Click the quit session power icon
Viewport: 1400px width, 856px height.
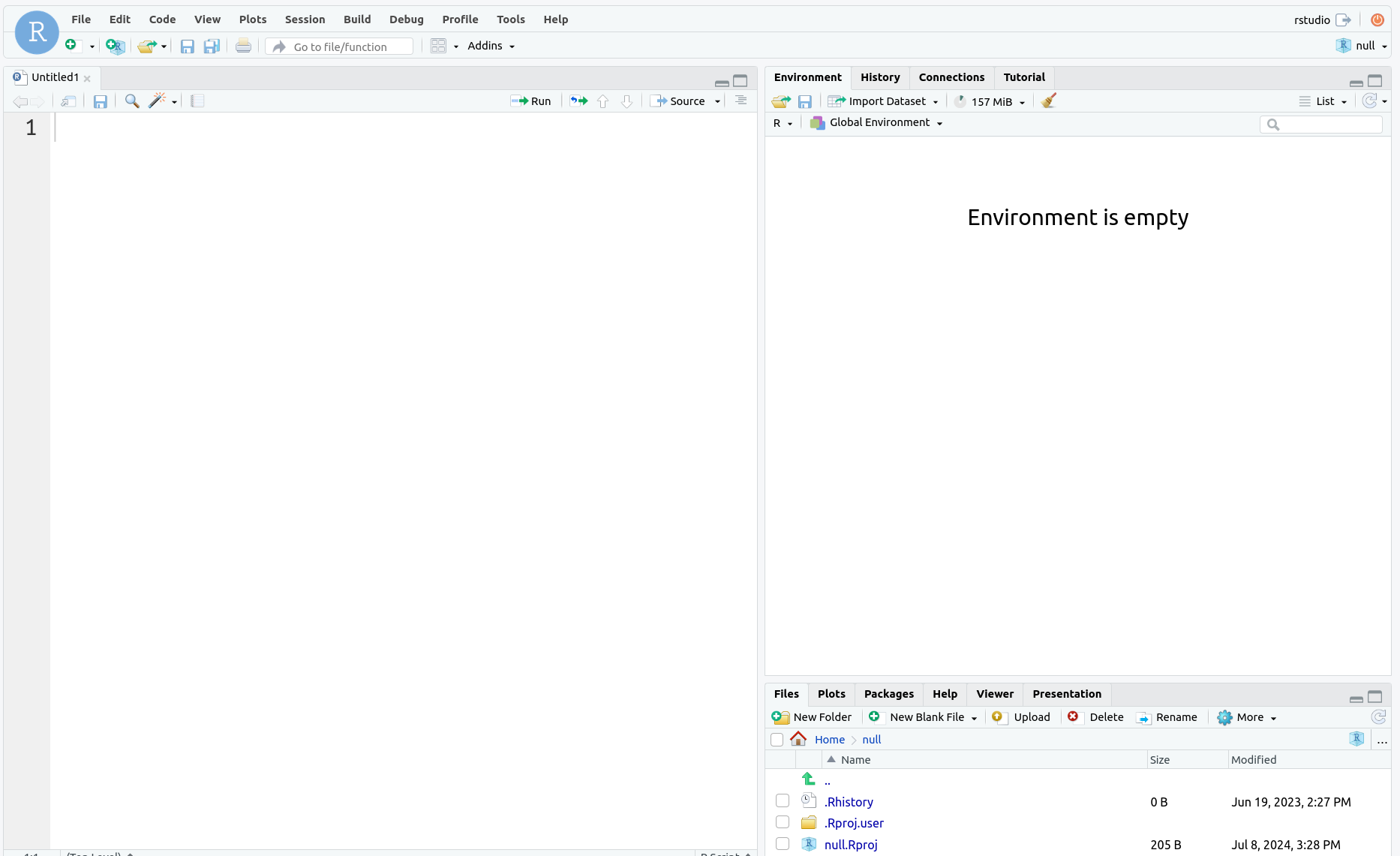[x=1377, y=20]
